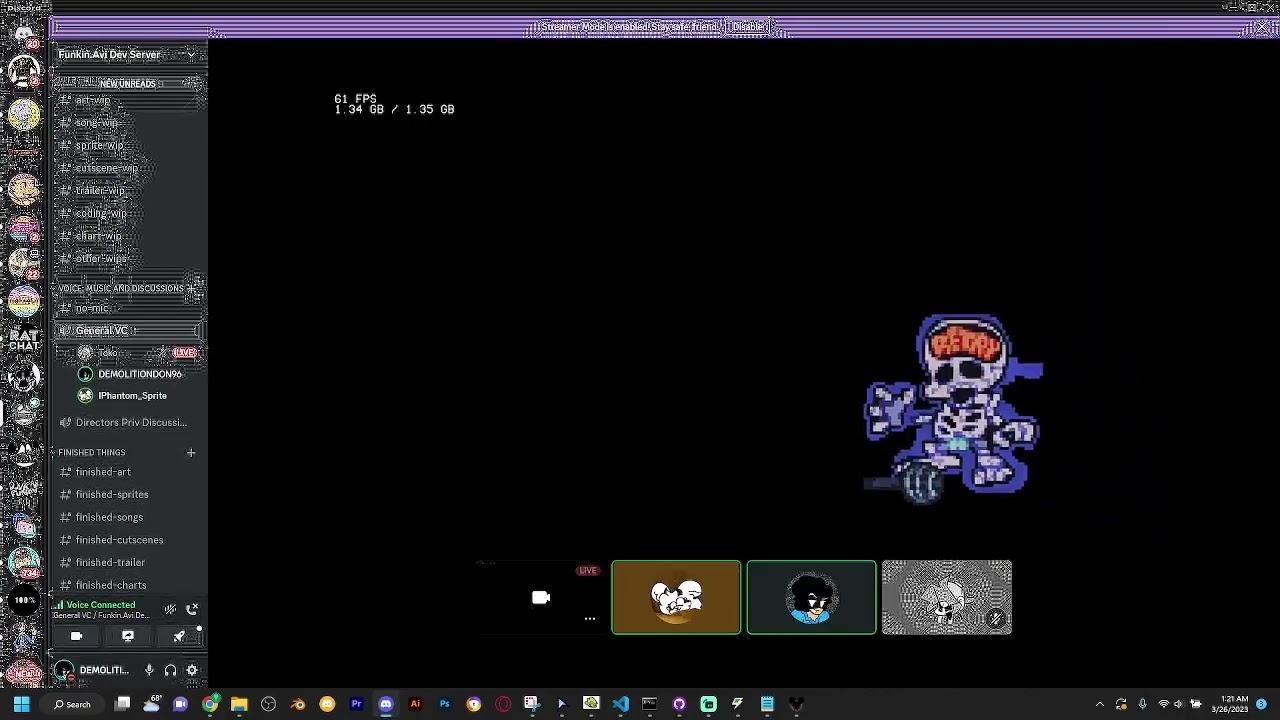Open Photoshop from the taskbar
1280x720 pixels.
click(444, 705)
